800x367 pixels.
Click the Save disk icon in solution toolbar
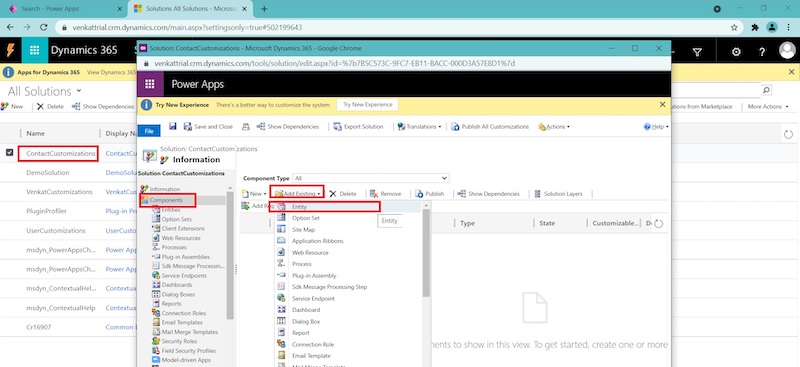pos(172,126)
